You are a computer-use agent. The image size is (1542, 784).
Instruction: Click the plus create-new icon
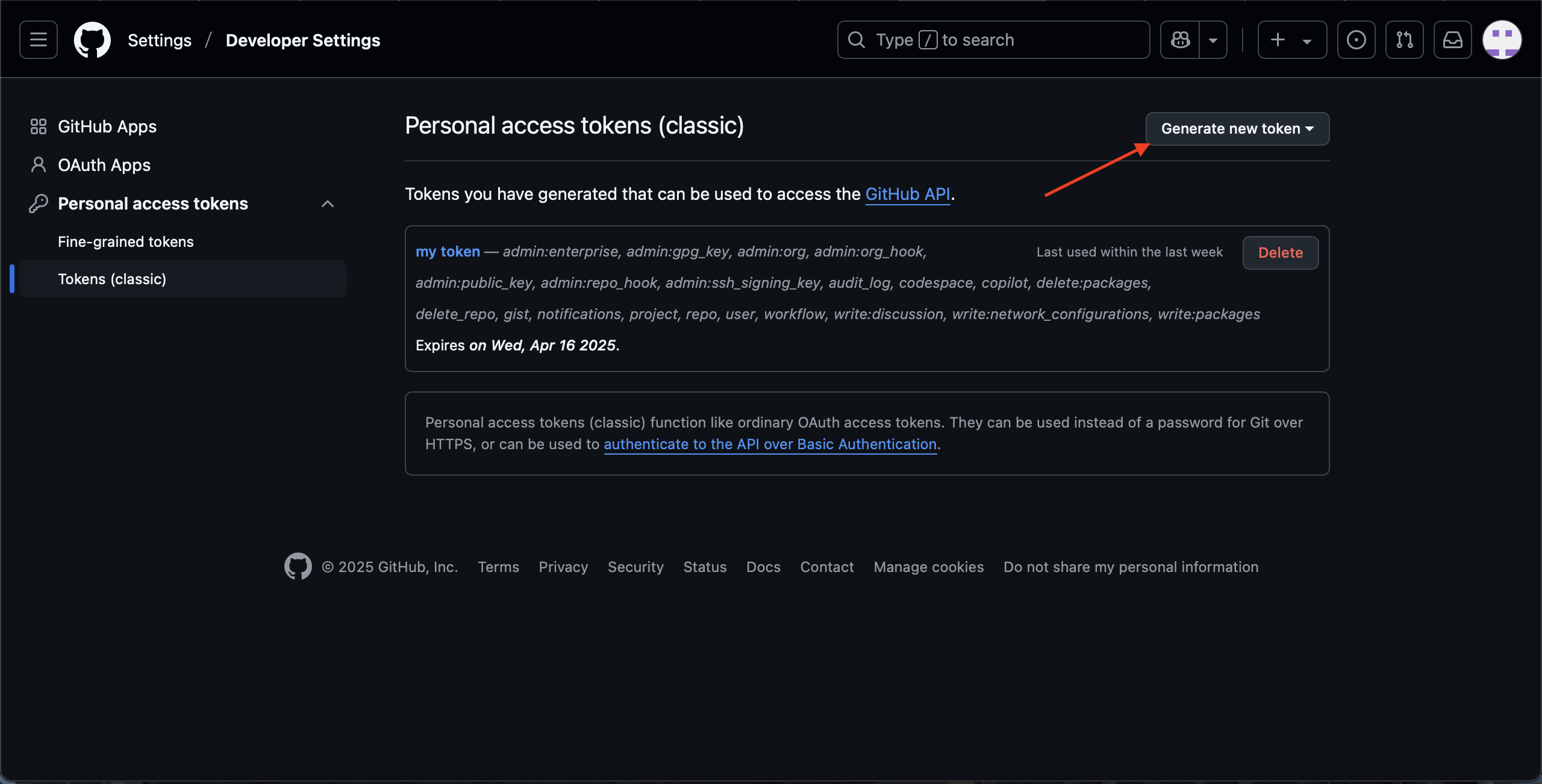tap(1278, 40)
